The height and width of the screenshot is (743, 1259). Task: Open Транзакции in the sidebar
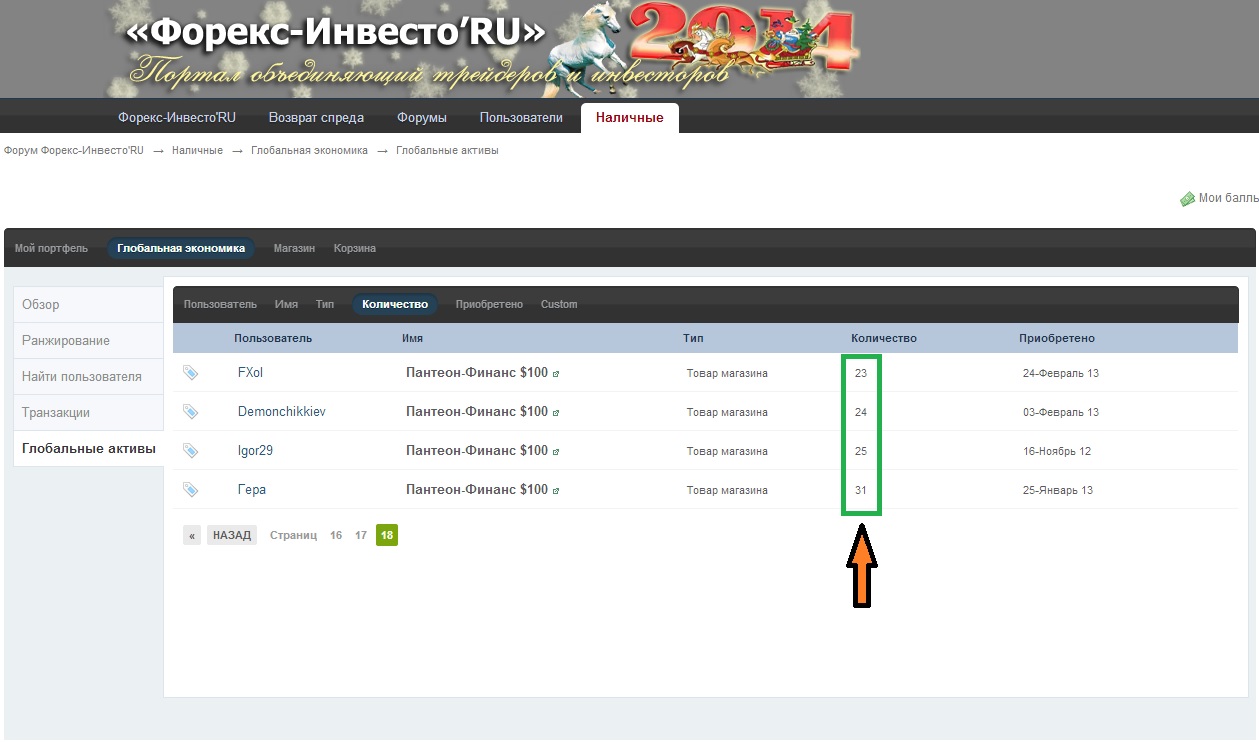point(88,412)
